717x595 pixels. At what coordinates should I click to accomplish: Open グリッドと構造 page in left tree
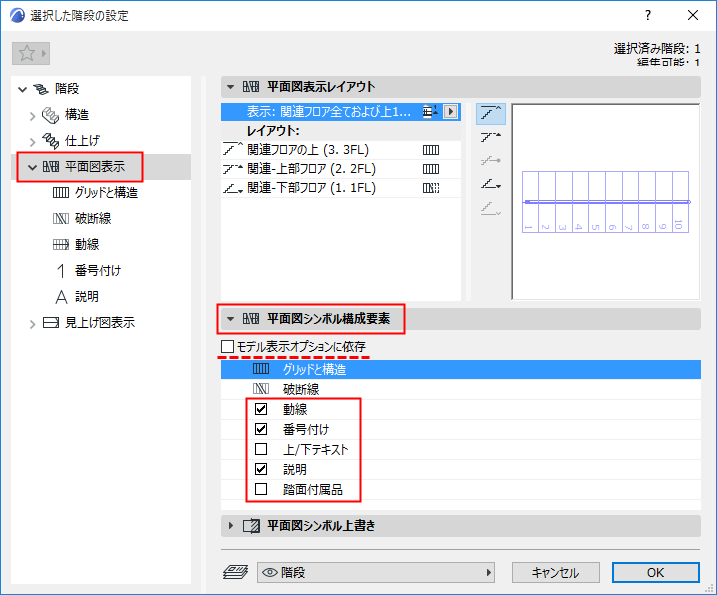click(x=106, y=193)
